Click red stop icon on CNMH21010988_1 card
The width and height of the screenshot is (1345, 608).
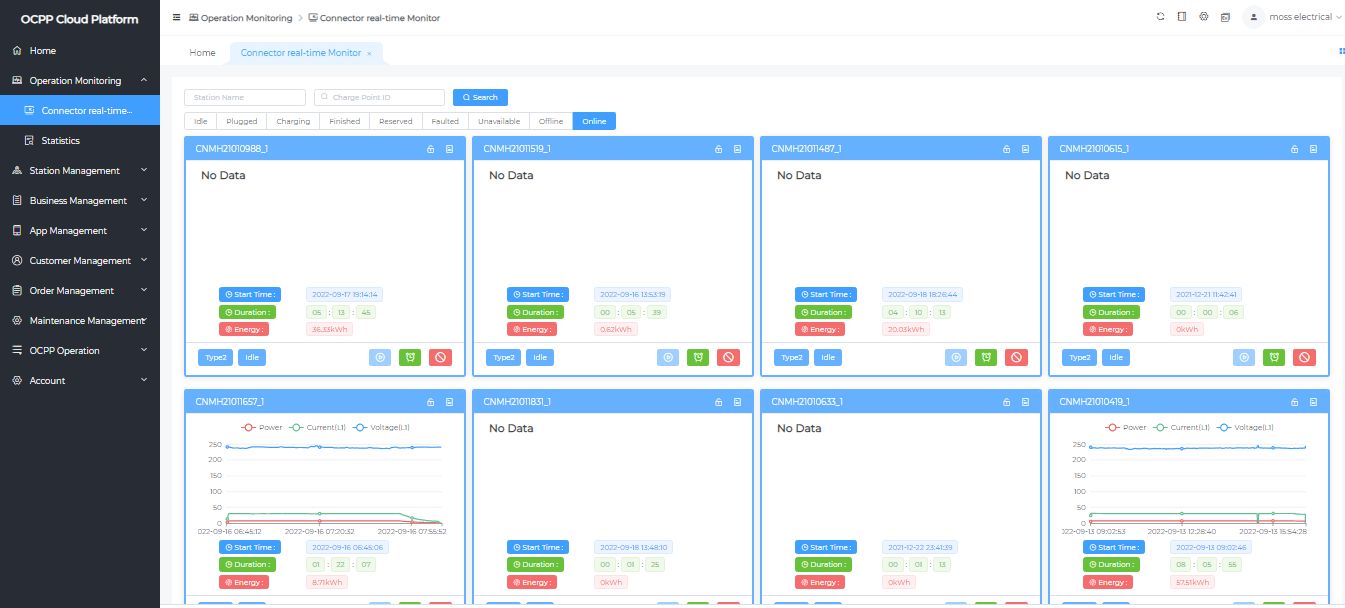[x=440, y=357]
